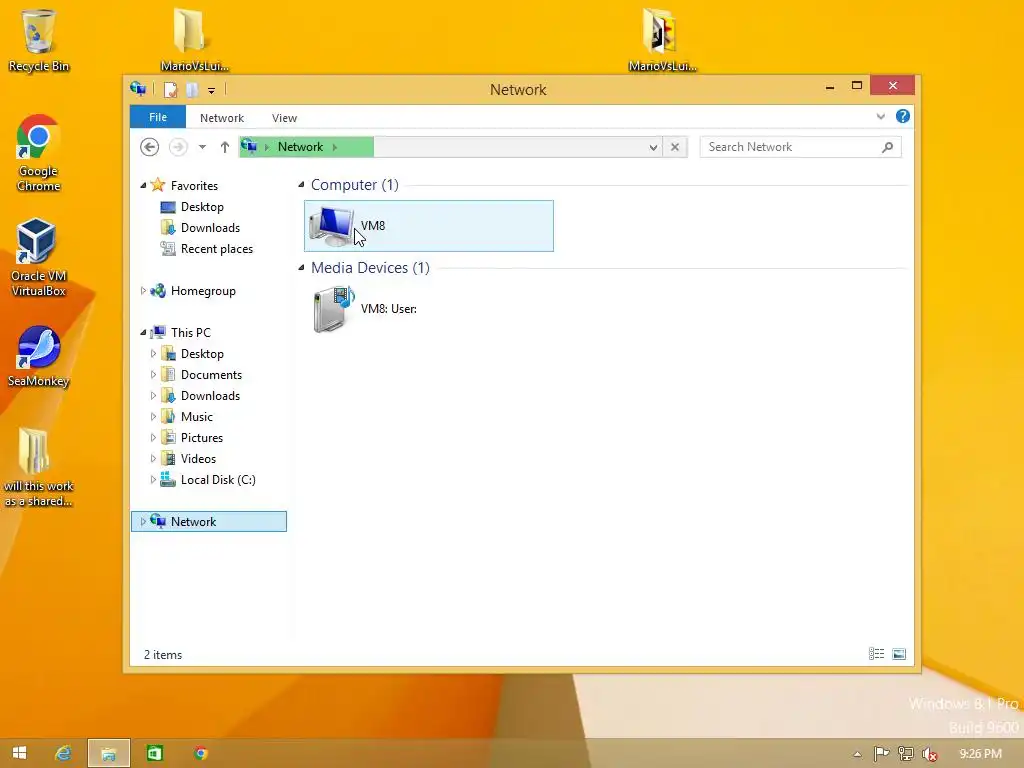Collapse the Computer (1) group
This screenshot has width=1024, height=768.
[301, 185]
